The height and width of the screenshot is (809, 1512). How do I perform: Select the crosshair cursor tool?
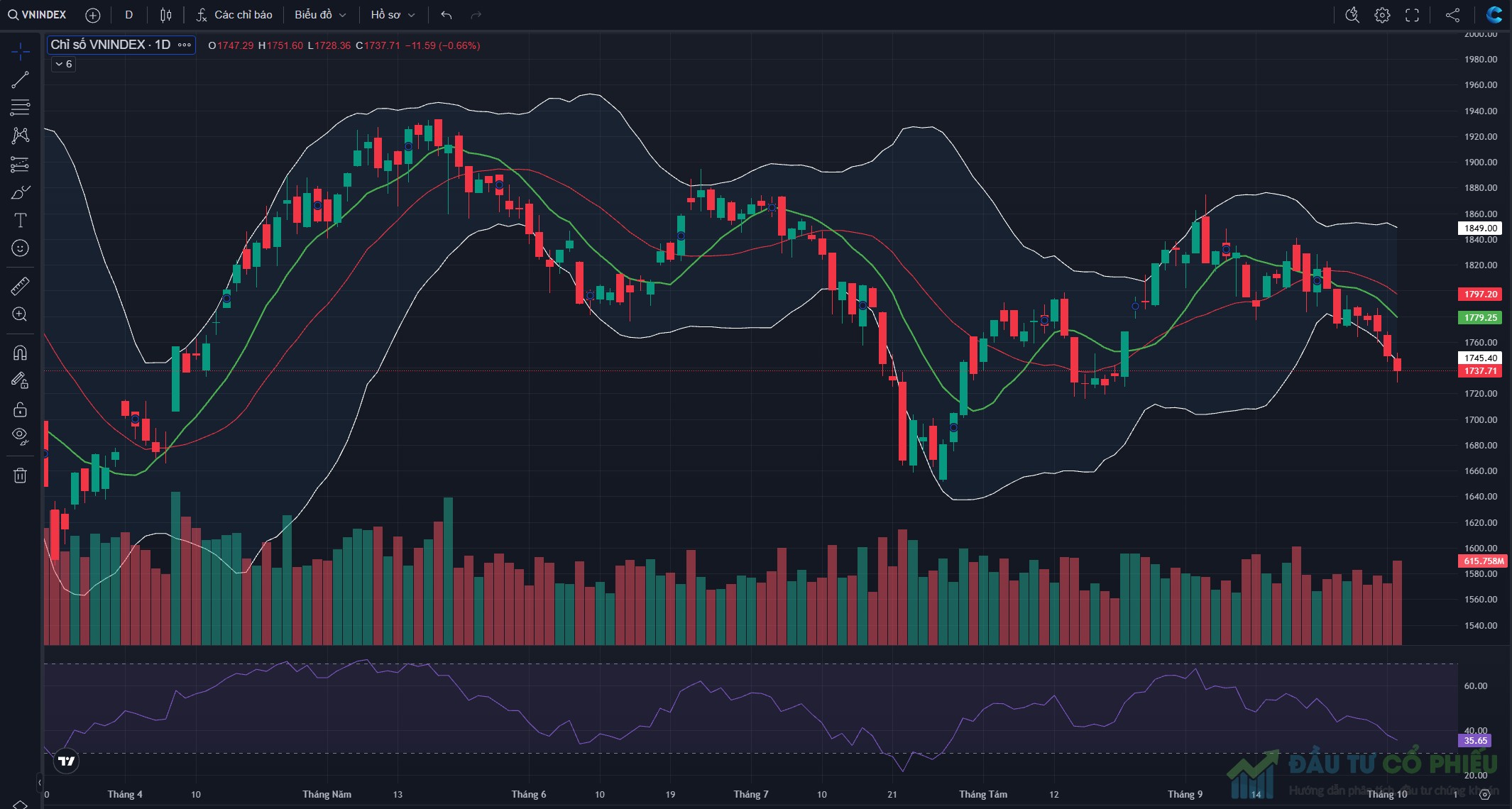pyautogui.click(x=20, y=51)
